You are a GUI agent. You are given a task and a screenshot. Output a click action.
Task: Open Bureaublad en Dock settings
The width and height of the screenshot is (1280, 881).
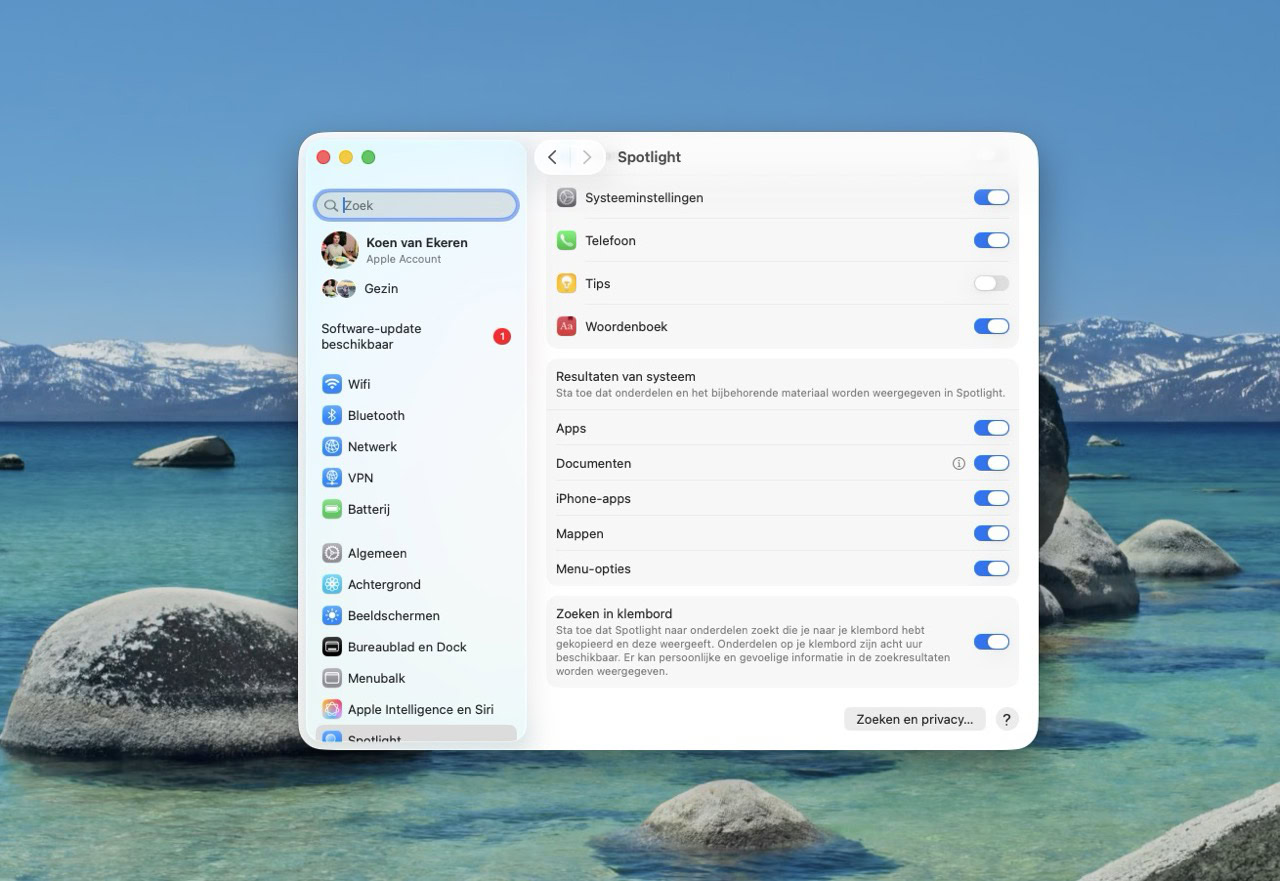click(x=406, y=647)
